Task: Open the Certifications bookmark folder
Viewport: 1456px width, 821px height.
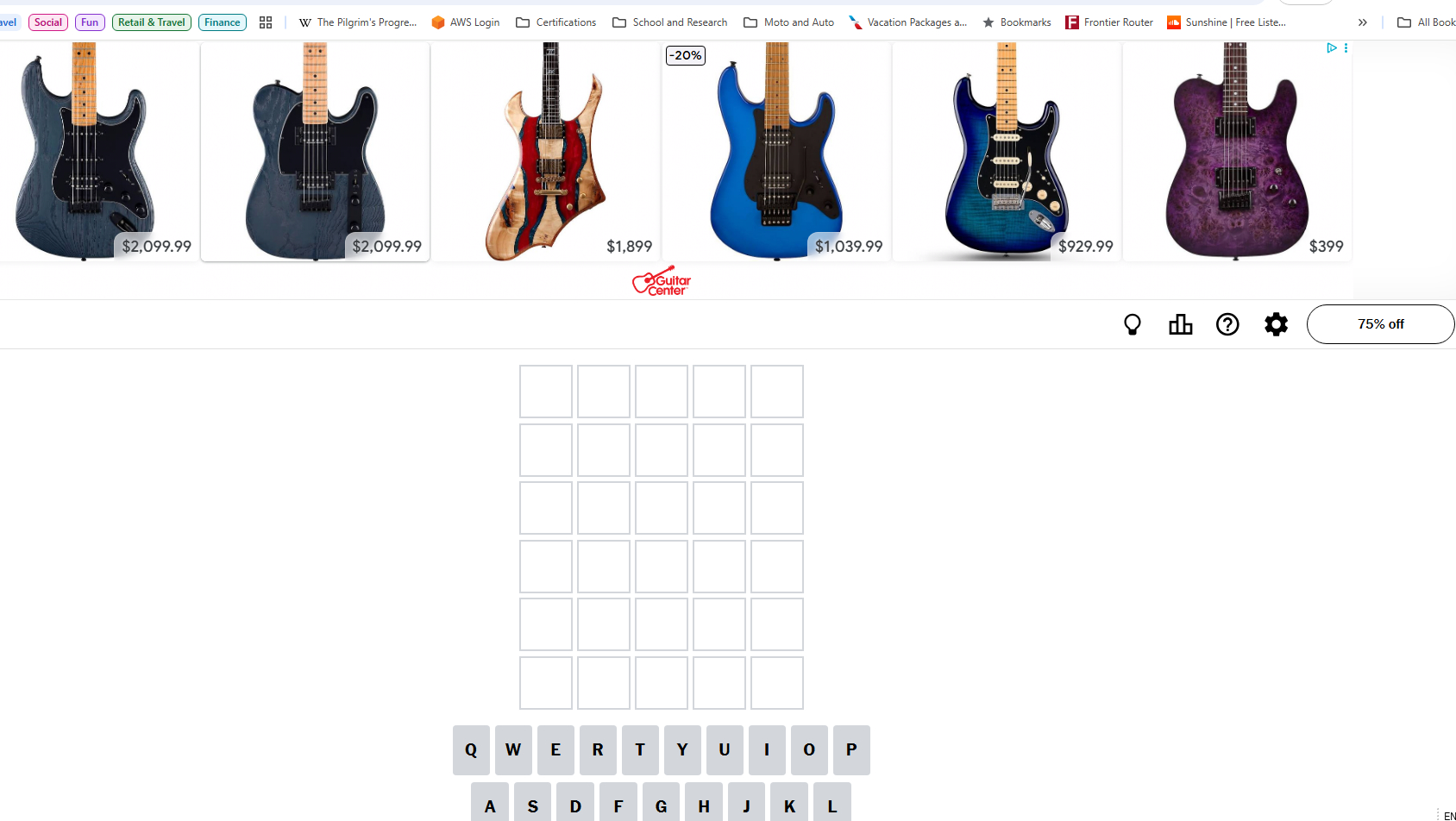Action: [556, 22]
